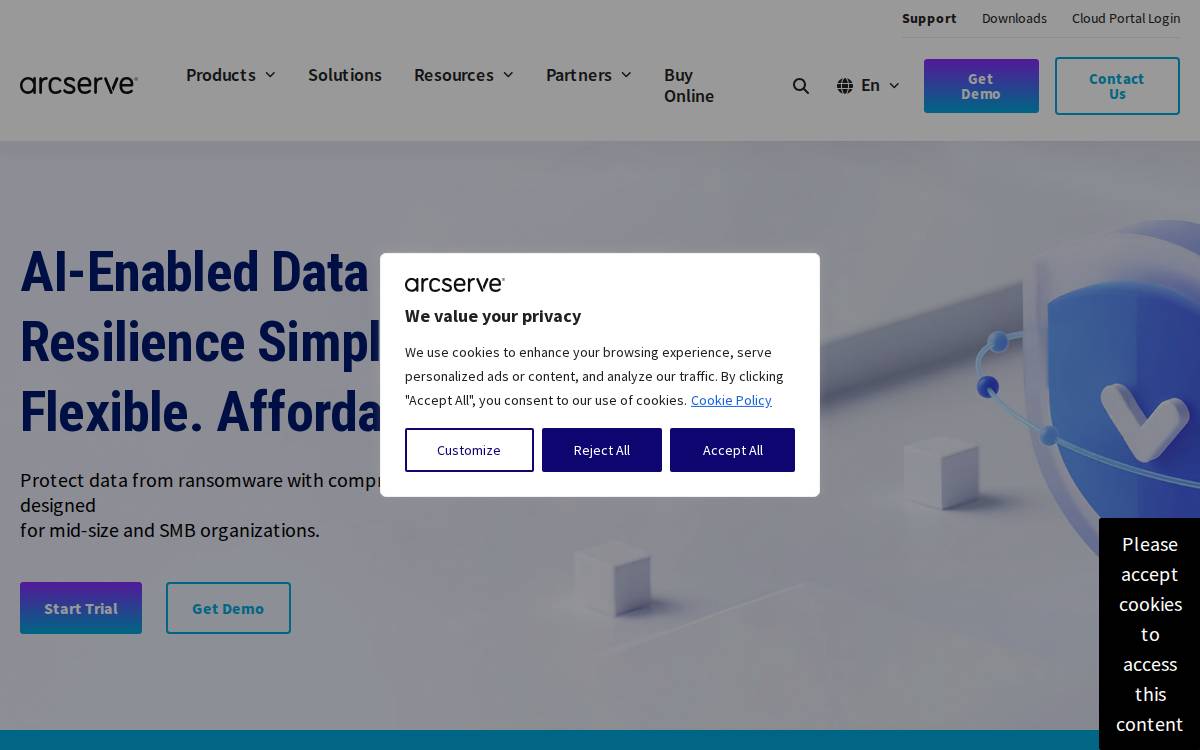The height and width of the screenshot is (750, 1200).
Task: Go to Buy Online
Action: (689, 85)
